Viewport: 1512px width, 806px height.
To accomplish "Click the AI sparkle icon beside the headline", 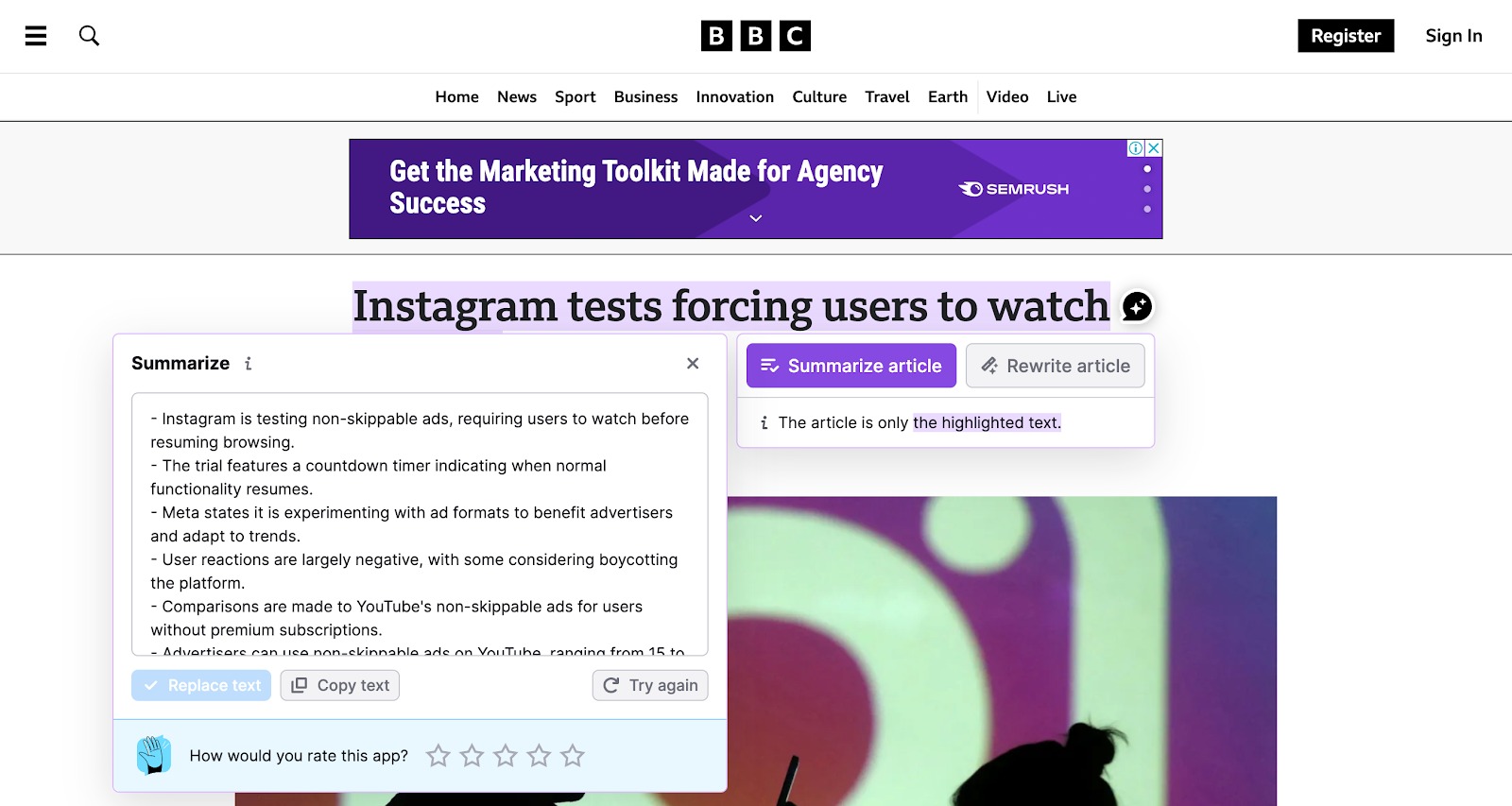I will coord(1137,306).
